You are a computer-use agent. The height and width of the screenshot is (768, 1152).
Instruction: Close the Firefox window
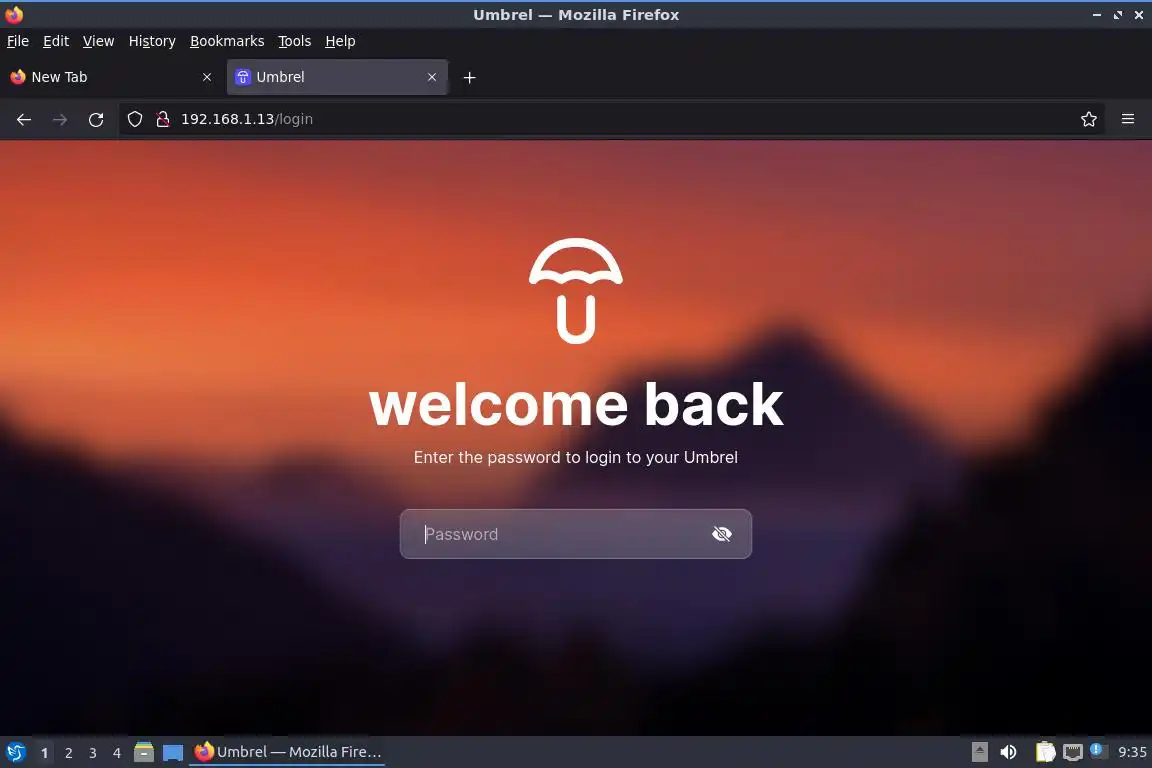pyautogui.click(x=1139, y=15)
